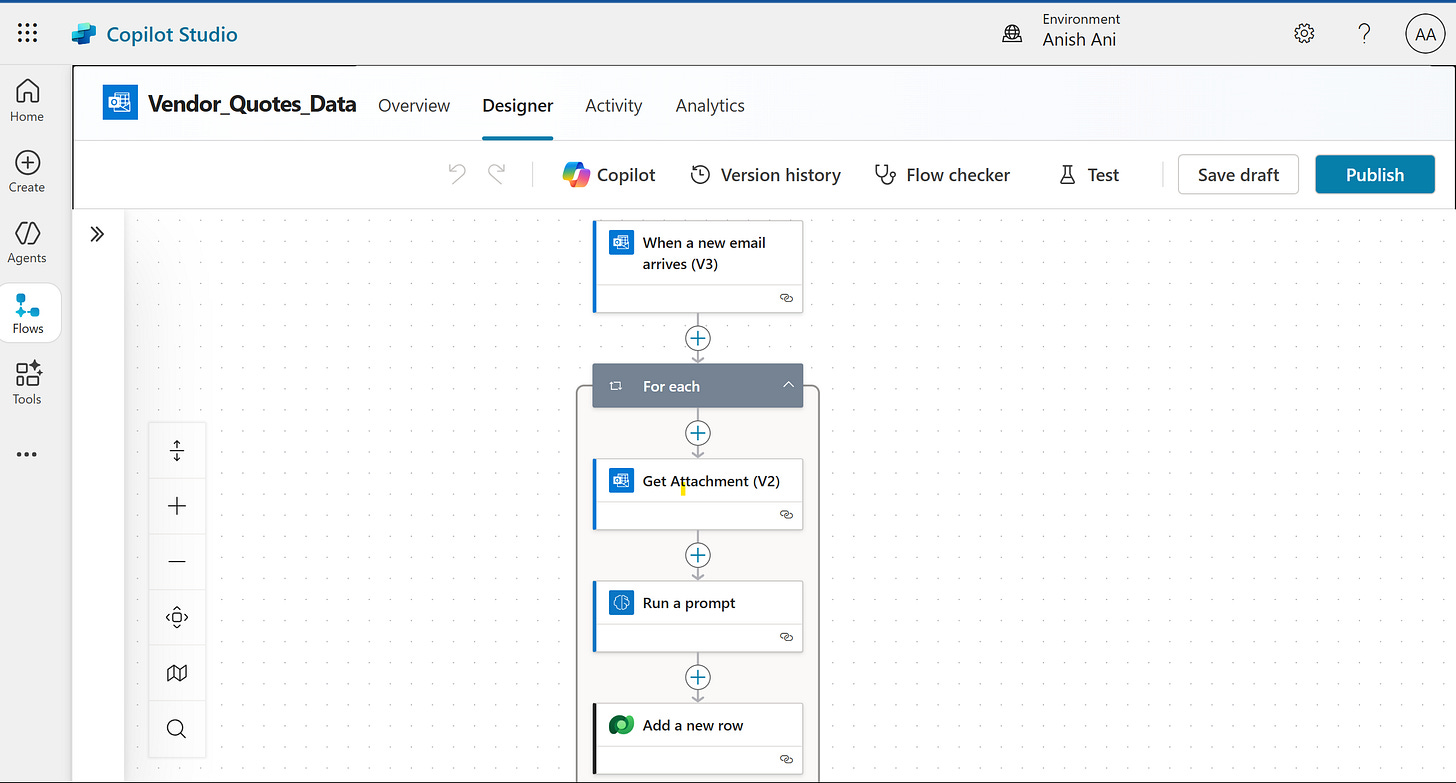Open the Environment globe selector

pos(1012,34)
